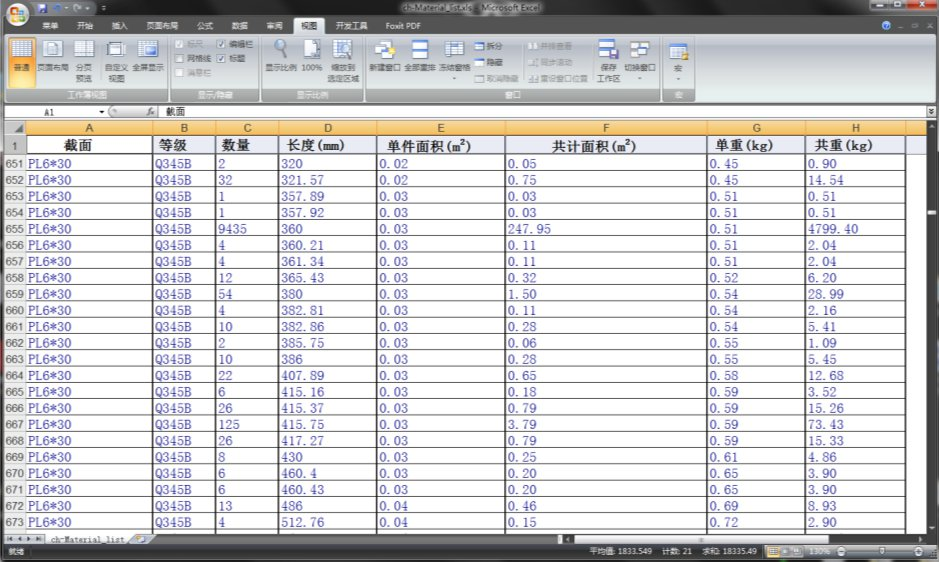The image size is (939, 562).
Task: Go to last sheet navigation arrow
Action: tap(38, 539)
